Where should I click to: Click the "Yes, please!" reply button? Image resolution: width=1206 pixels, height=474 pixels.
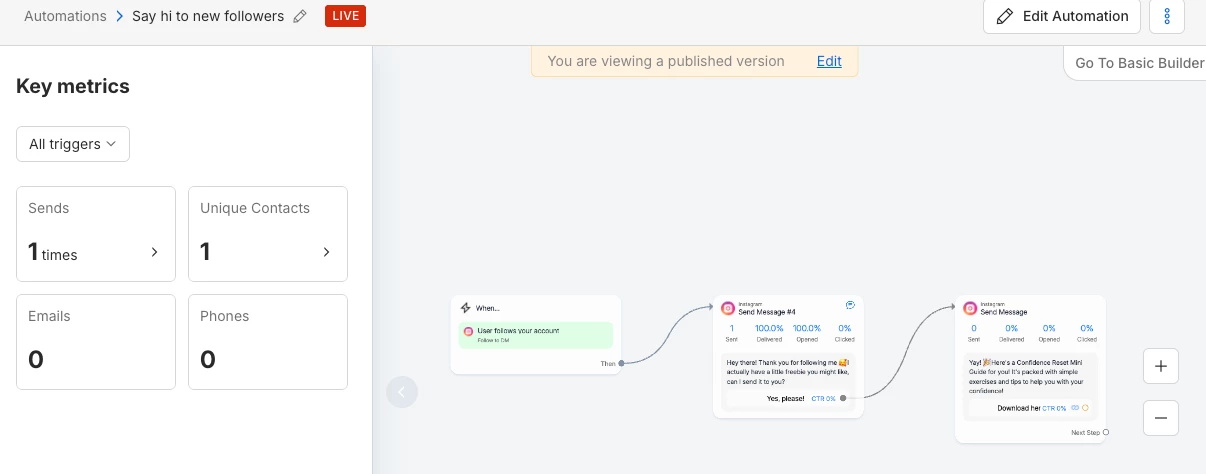click(785, 398)
